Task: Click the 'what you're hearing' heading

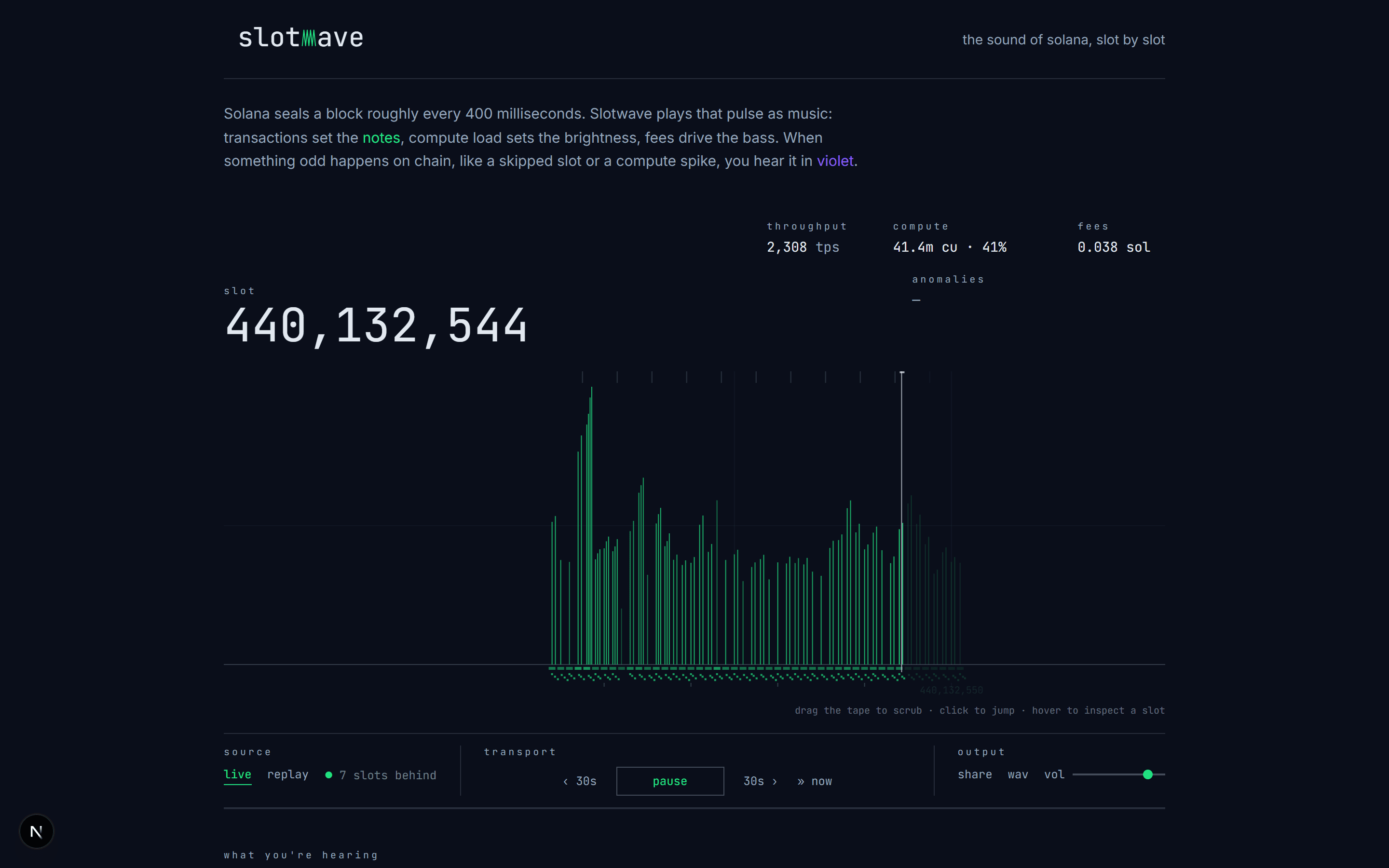Action: click(301, 855)
